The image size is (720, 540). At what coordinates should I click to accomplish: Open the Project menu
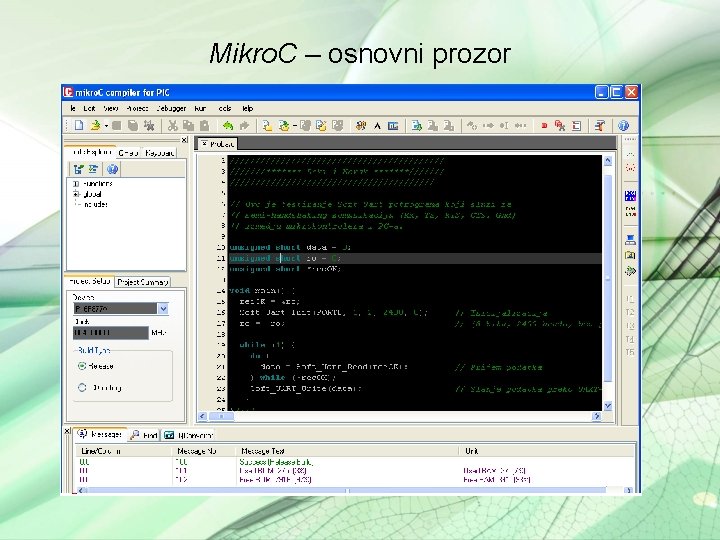click(137, 108)
